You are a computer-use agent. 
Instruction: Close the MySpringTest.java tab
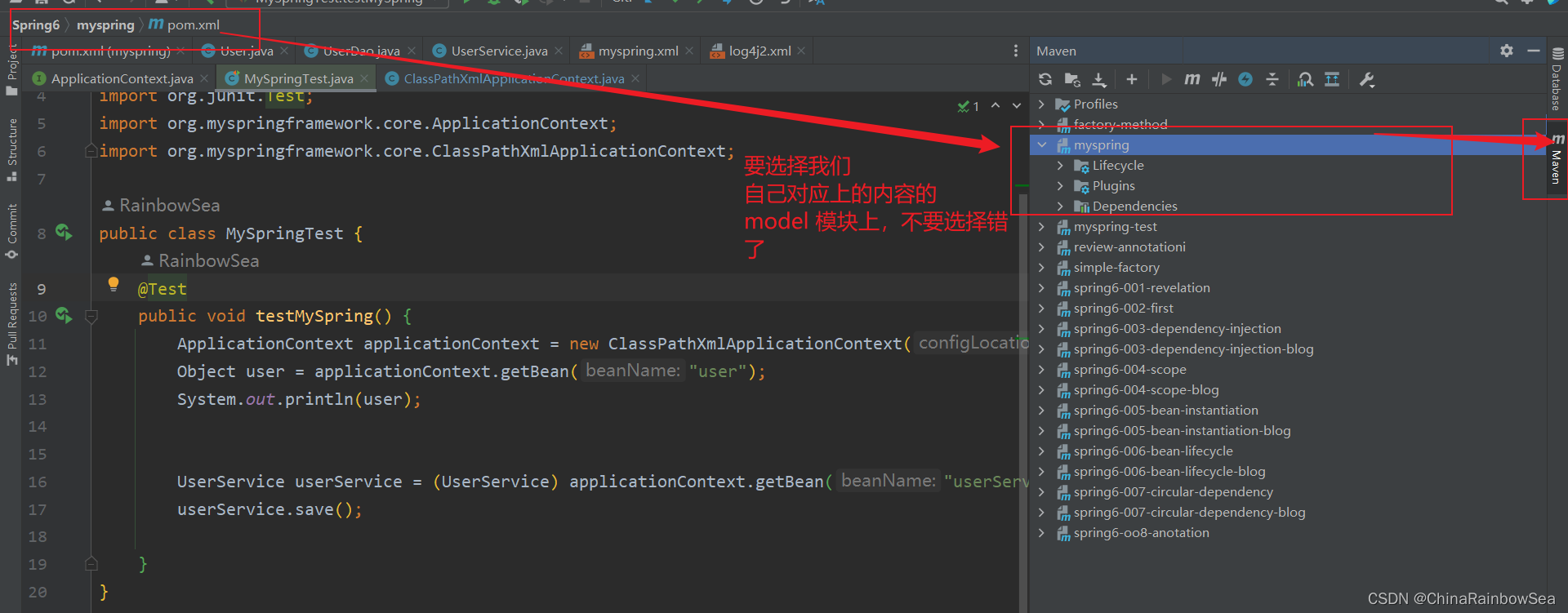364,78
